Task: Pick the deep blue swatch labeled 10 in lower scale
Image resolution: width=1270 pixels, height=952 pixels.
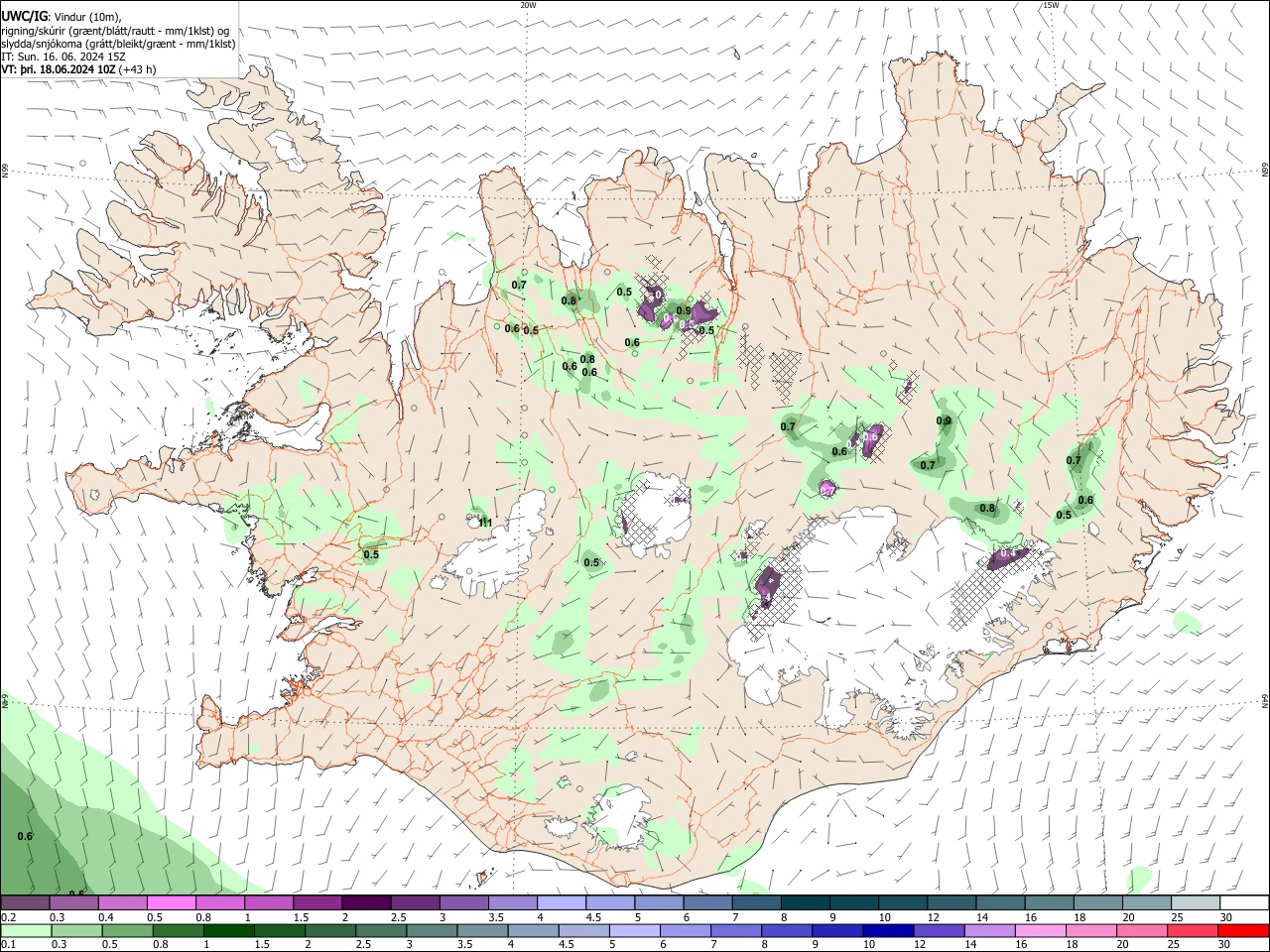Action: pyautogui.click(x=886, y=930)
